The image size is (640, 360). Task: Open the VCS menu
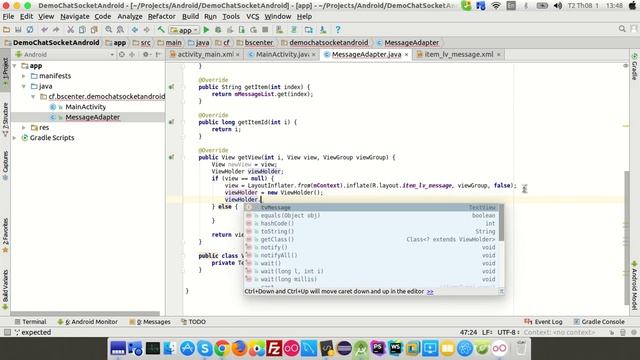point(252,16)
